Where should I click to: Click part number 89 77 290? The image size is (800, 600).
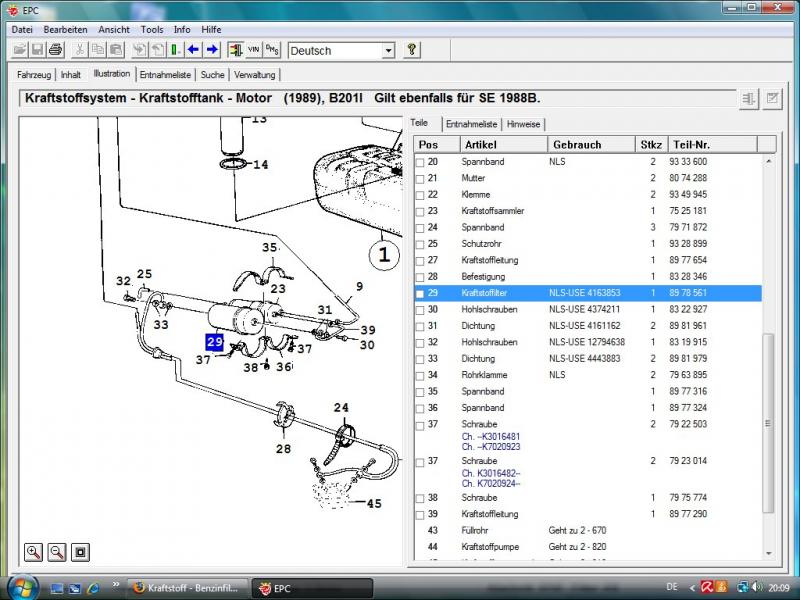[688, 514]
